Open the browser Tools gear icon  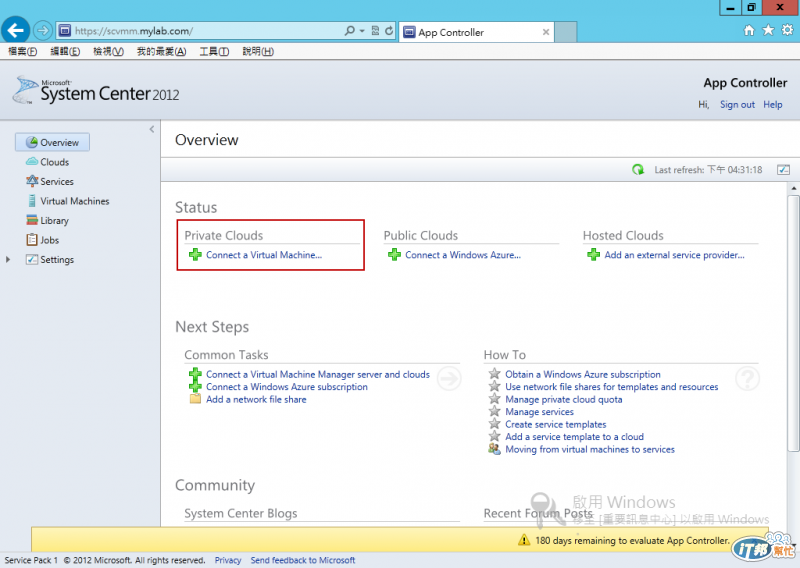(x=788, y=30)
